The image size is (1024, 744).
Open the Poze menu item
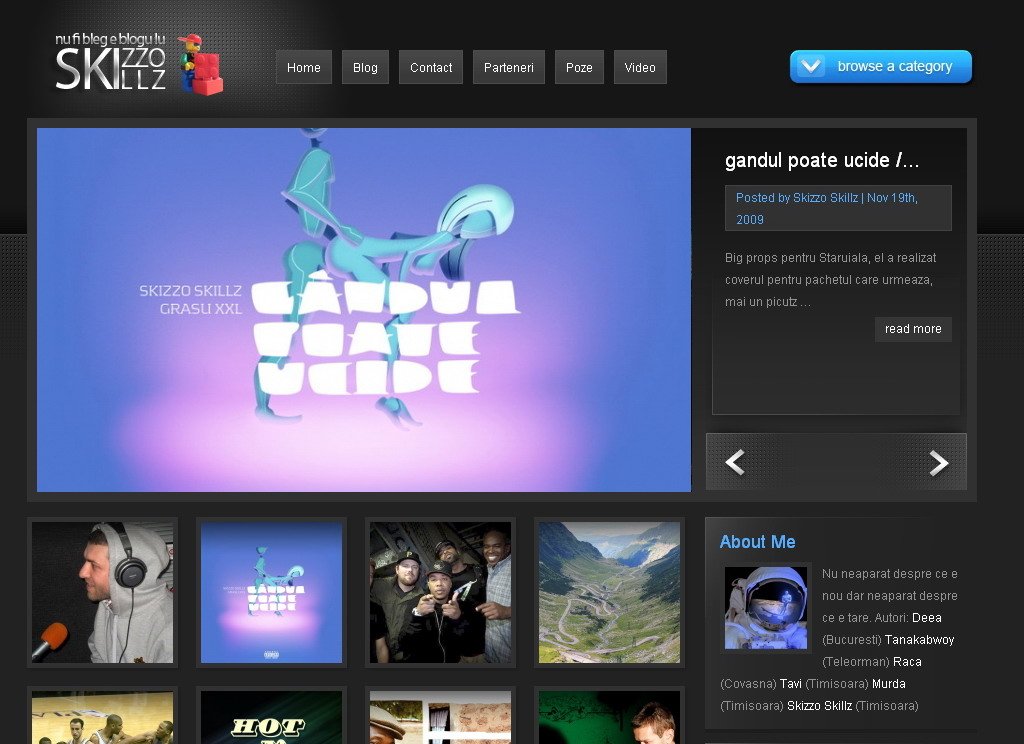(579, 67)
